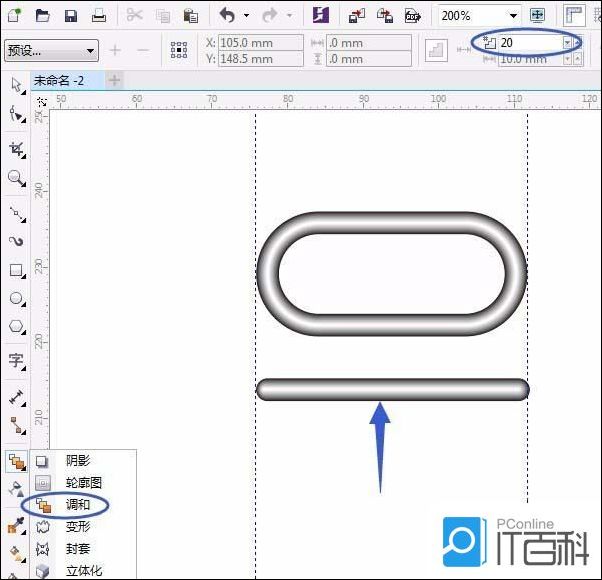Expand the Undo history dropdown arrow
Viewport: 602px width, 580px height.
[x=246, y=16]
